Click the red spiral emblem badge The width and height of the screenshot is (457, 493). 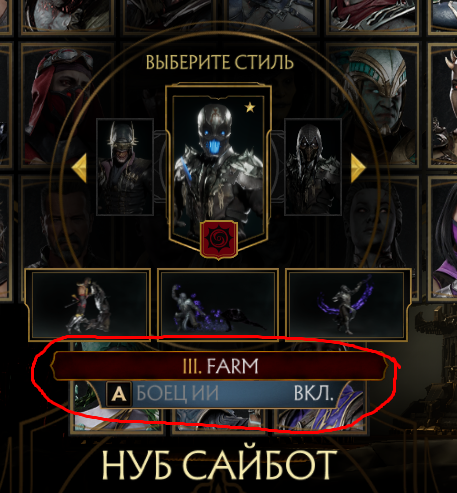pos(219,239)
